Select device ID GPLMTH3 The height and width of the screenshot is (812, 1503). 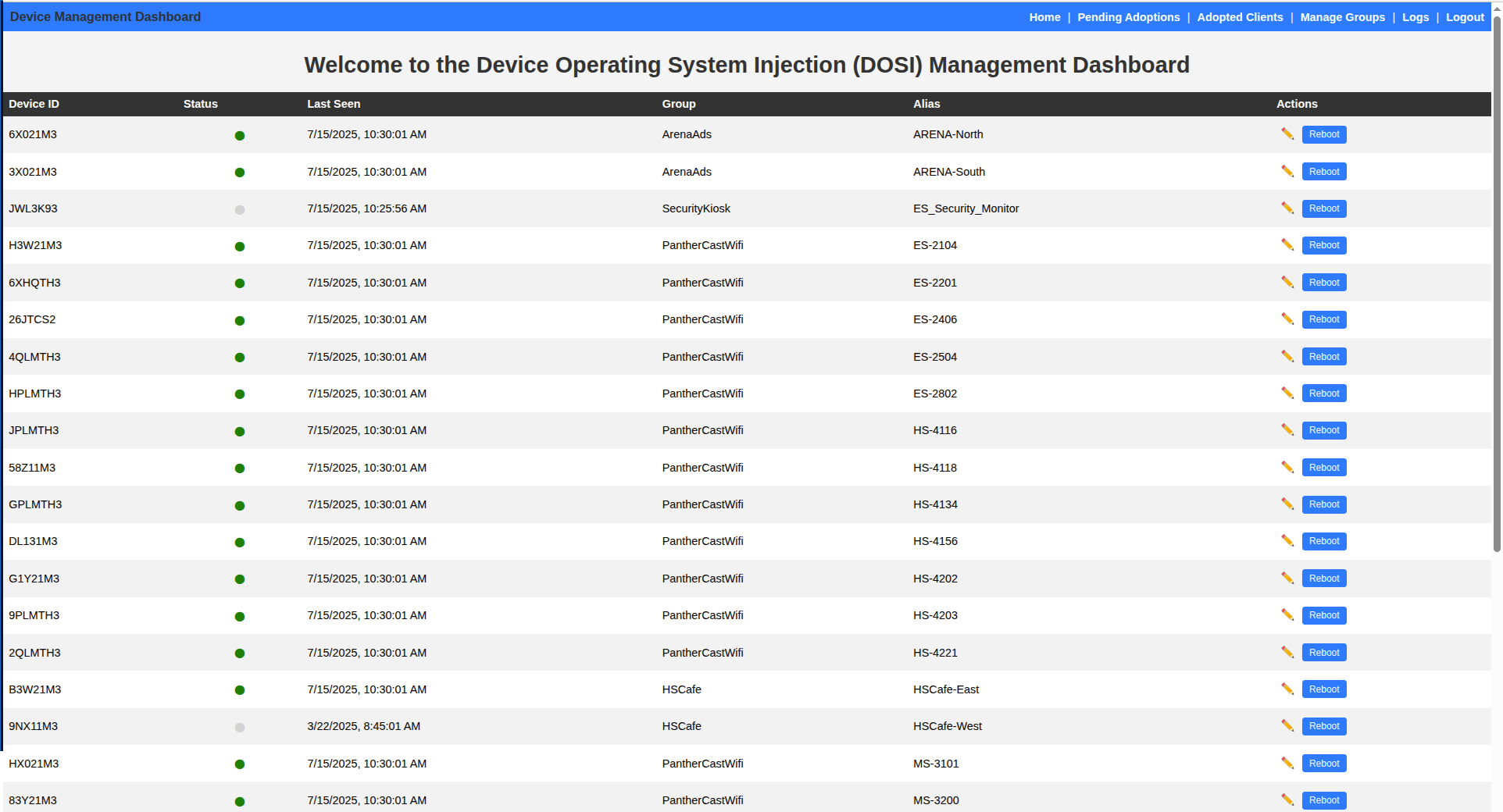click(x=35, y=504)
